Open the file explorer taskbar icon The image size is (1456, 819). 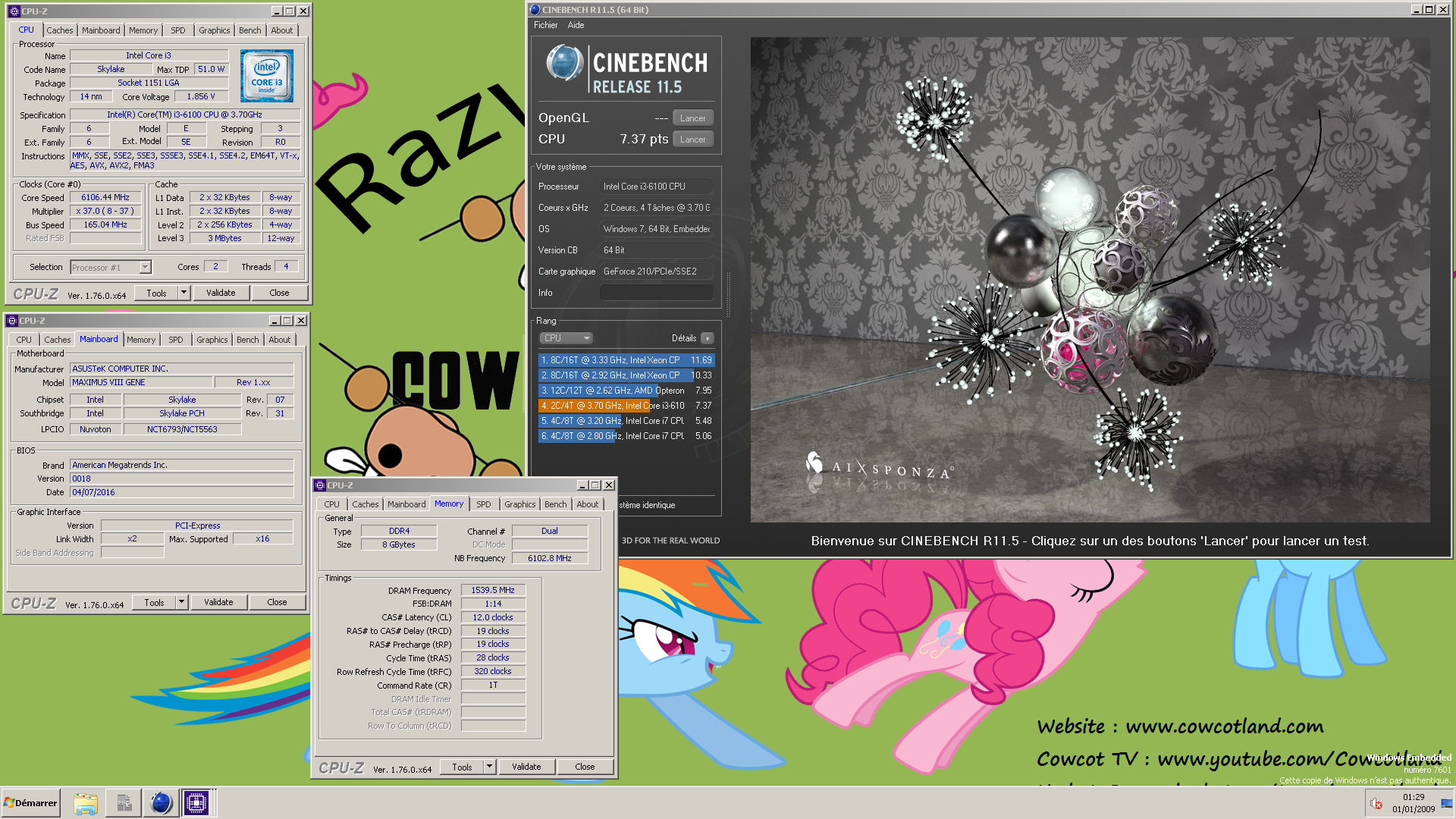[x=86, y=803]
